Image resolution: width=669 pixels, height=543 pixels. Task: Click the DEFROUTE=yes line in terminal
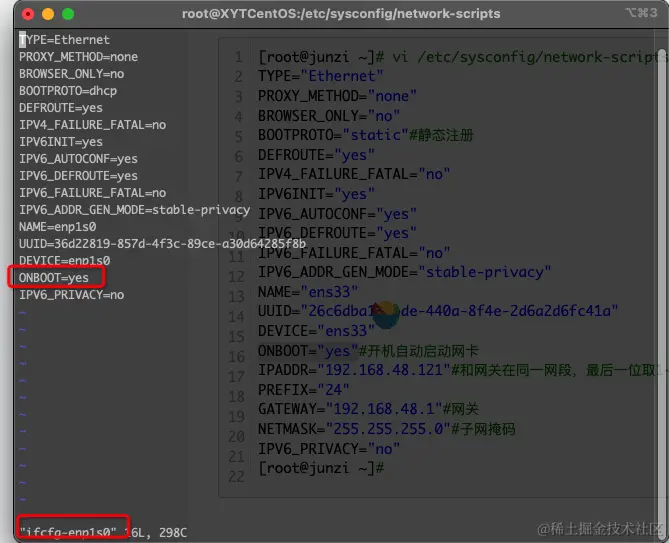(x=61, y=108)
